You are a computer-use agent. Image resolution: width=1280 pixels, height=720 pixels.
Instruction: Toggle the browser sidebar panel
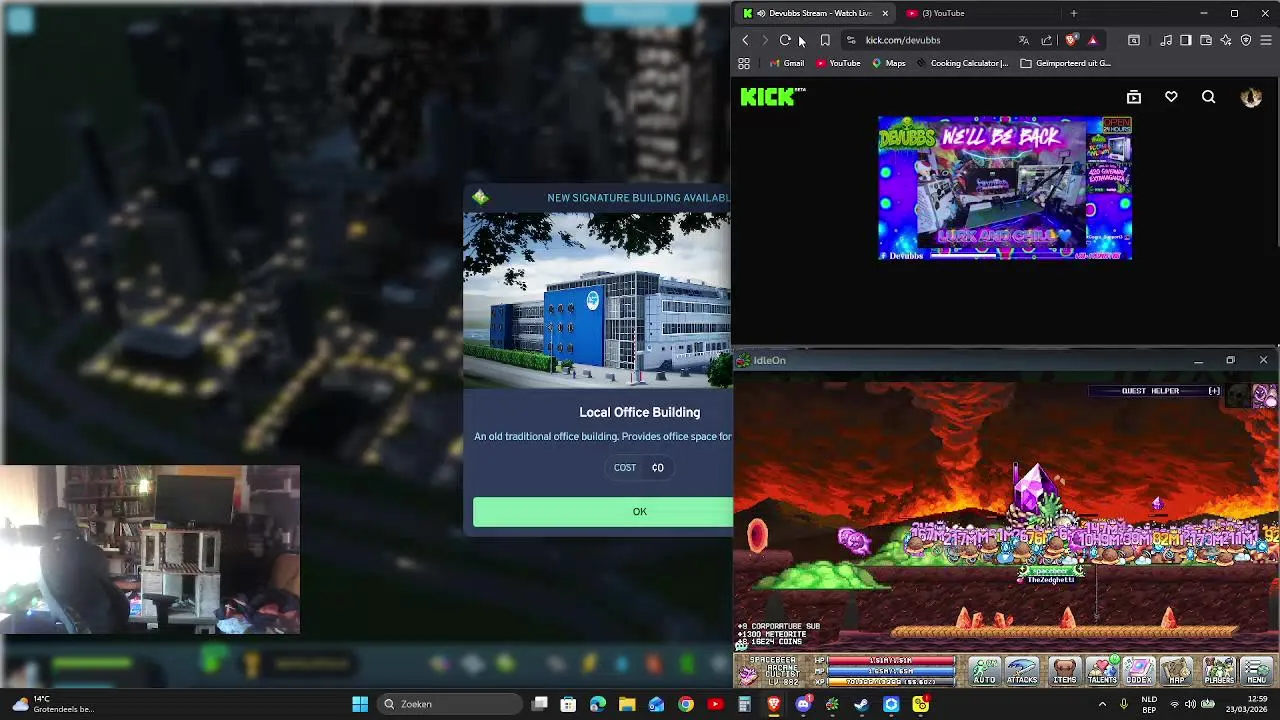point(1186,40)
